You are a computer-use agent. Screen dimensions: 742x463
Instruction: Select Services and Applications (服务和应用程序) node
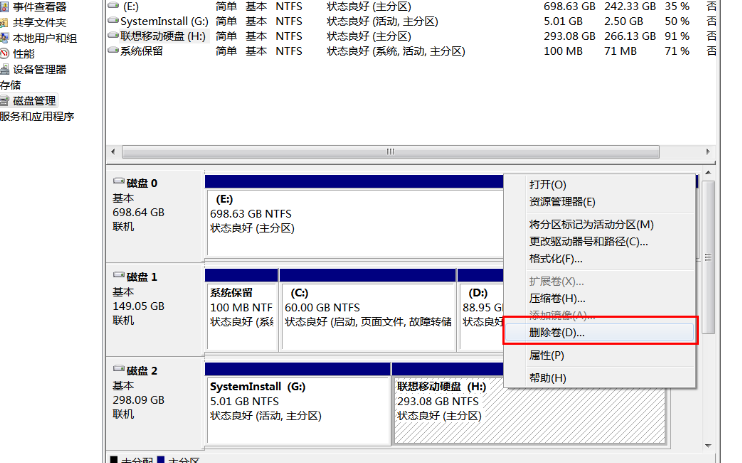[x=37, y=116]
